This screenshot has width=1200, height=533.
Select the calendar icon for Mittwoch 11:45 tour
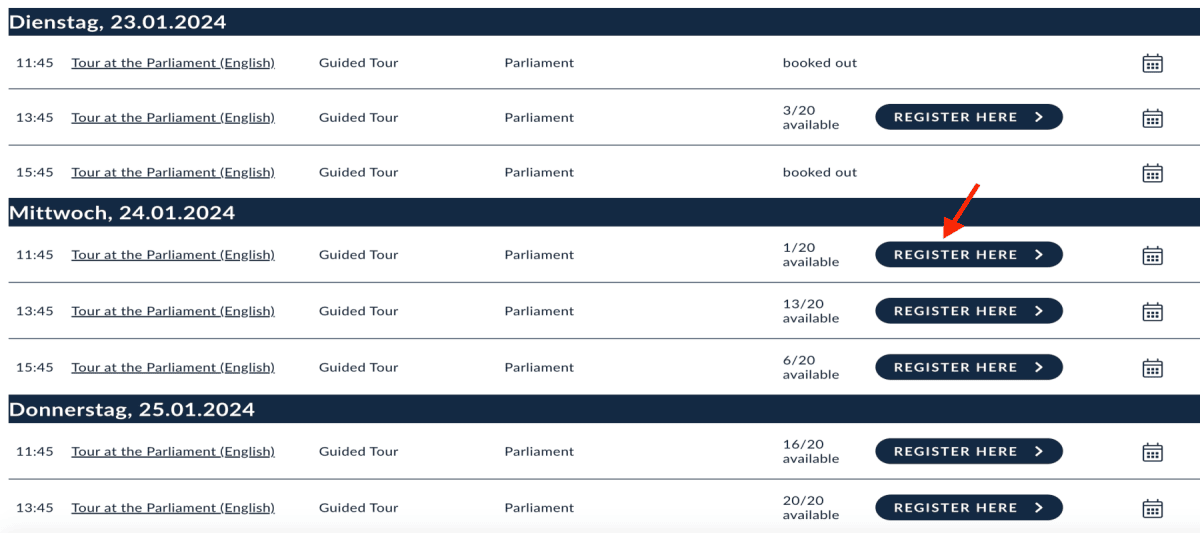1152,255
